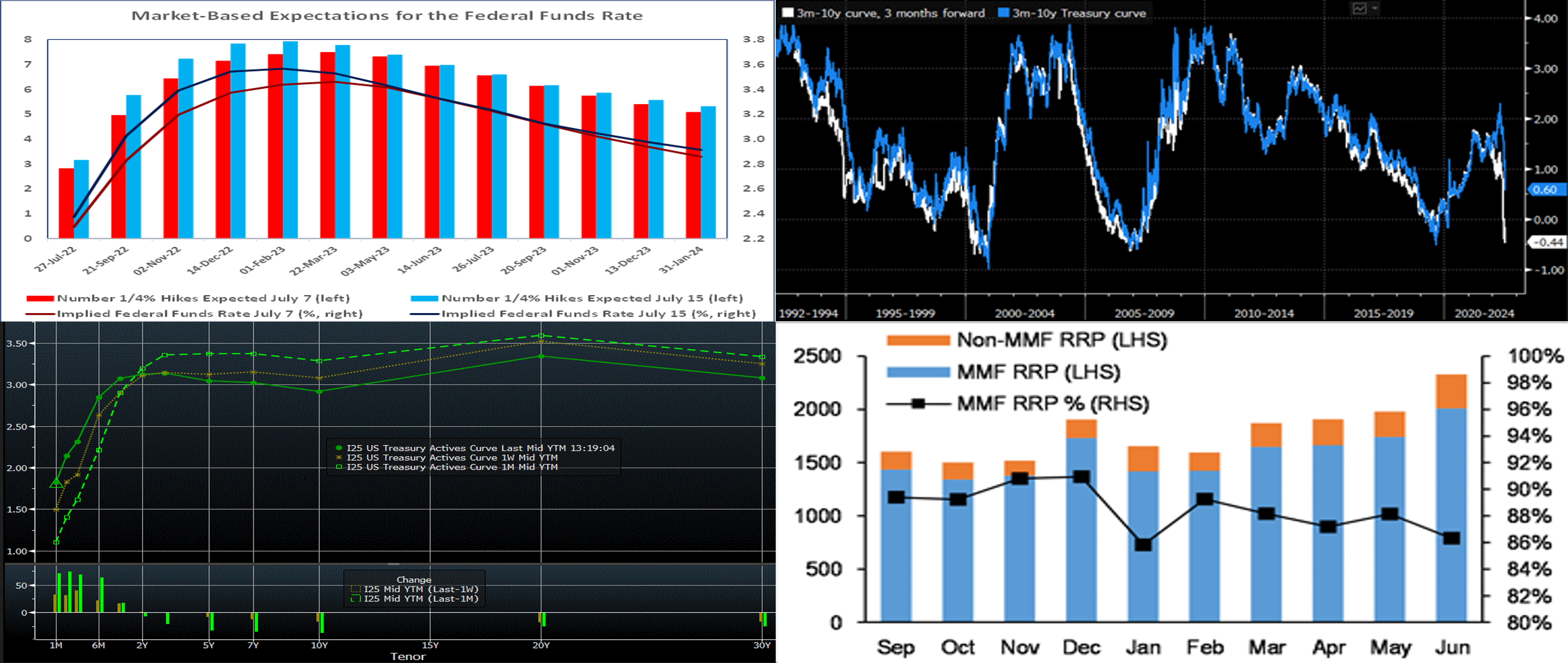Screen dimensions: 1568x663
Task: Toggle blue 3m-10y Treasury curve legend box
Action: coord(1004,13)
